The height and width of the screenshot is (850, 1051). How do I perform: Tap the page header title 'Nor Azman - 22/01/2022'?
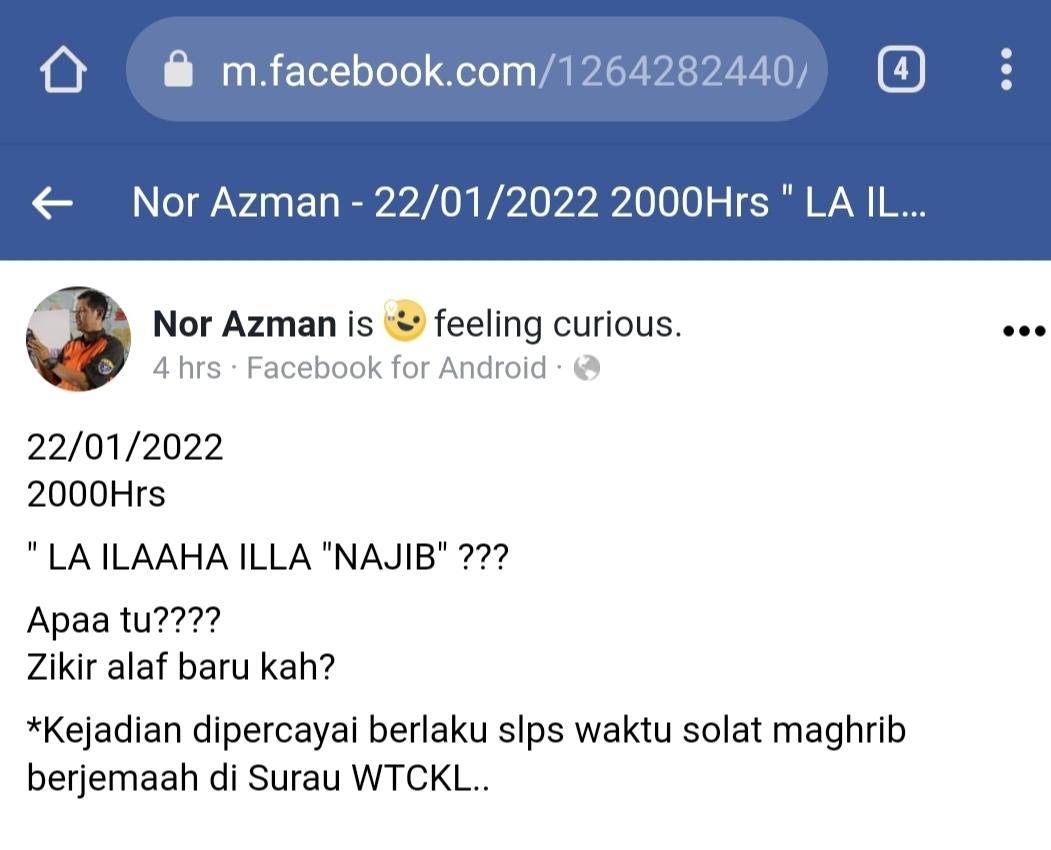point(529,202)
